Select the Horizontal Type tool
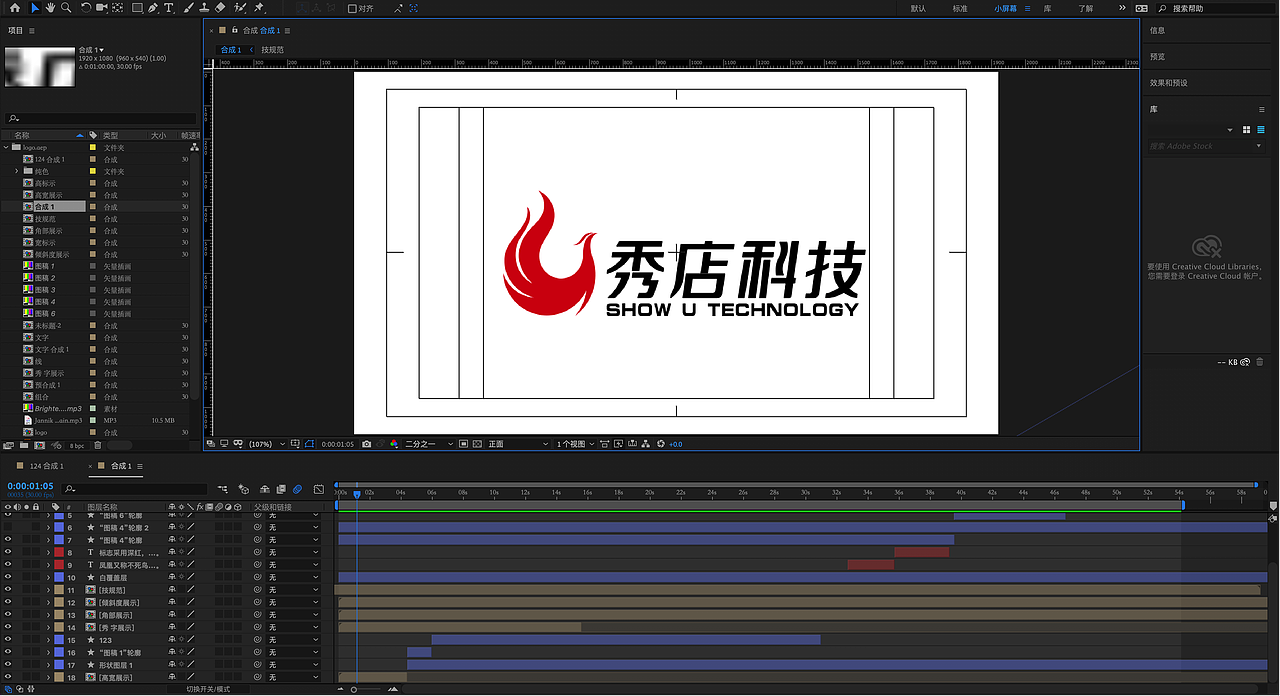This screenshot has width=1280, height=696. [169, 8]
